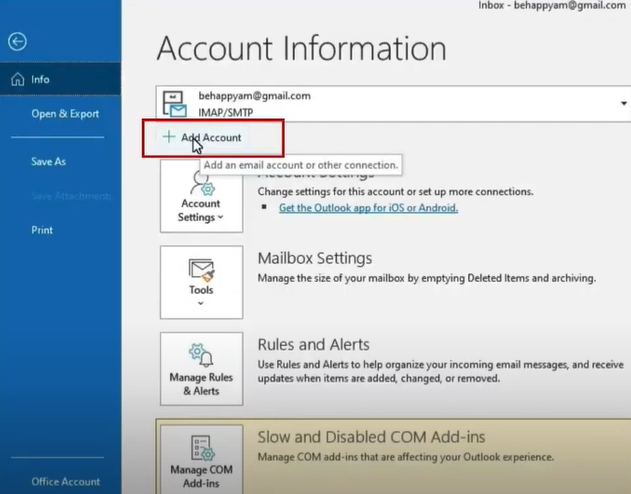The height and width of the screenshot is (494, 631).
Task: Click the Manage Rules & Alerts button
Action: (x=201, y=369)
